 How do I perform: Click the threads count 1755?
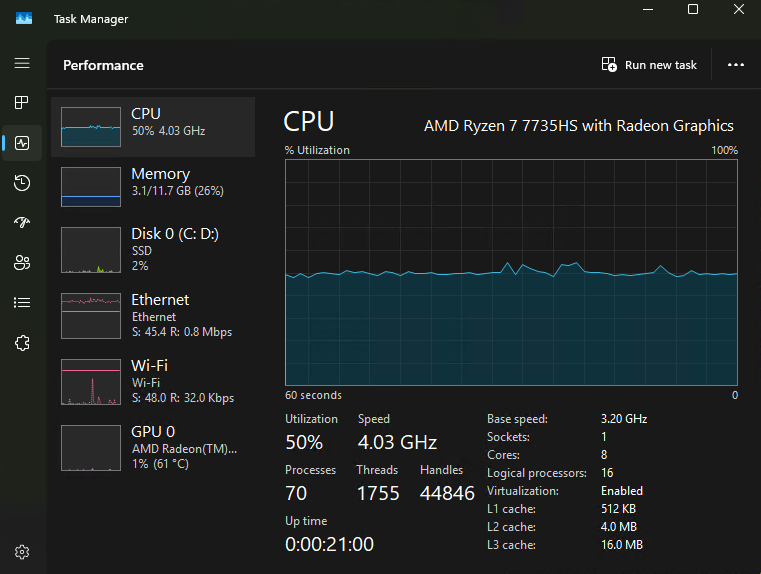tap(378, 493)
